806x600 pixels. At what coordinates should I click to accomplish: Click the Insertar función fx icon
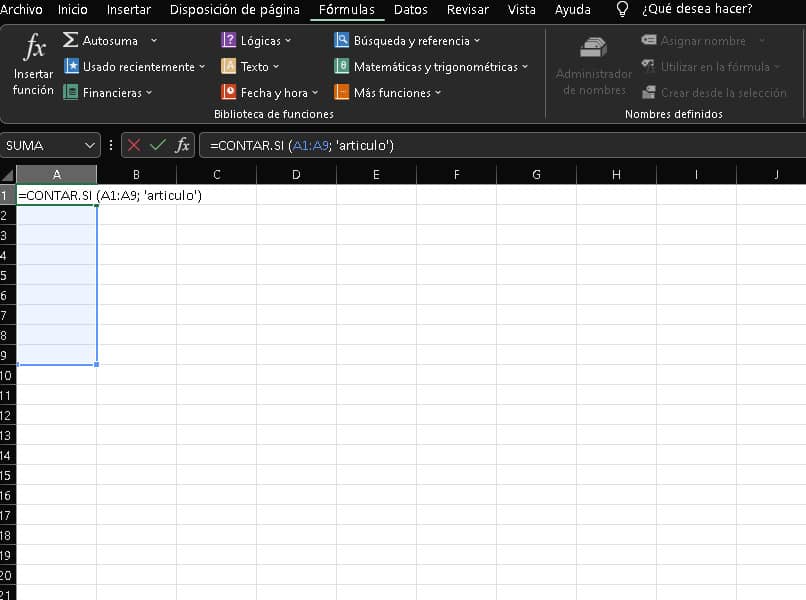click(x=34, y=50)
